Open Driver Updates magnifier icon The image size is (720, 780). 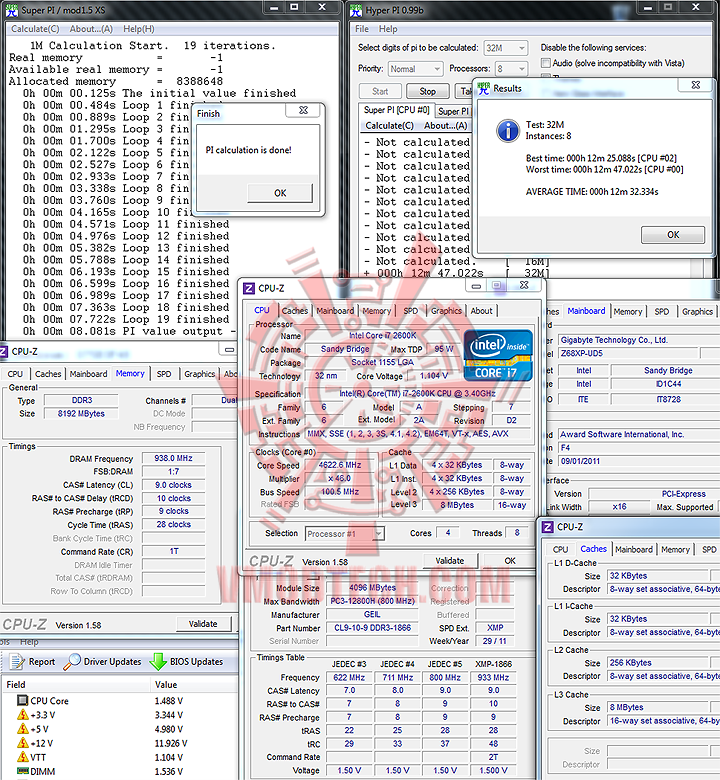(x=72, y=662)
